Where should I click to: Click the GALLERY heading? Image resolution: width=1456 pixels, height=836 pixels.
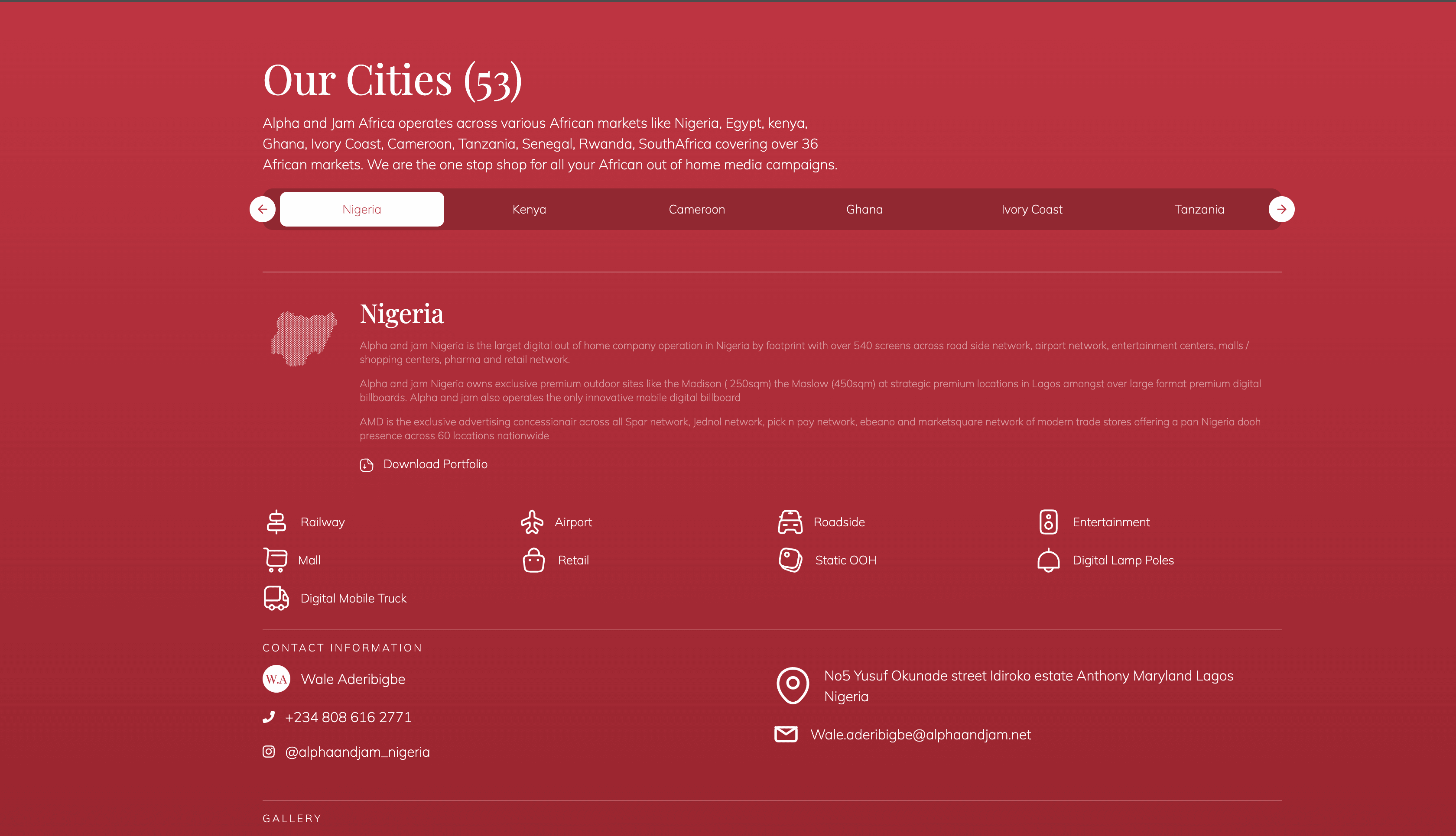coord(292,818)
